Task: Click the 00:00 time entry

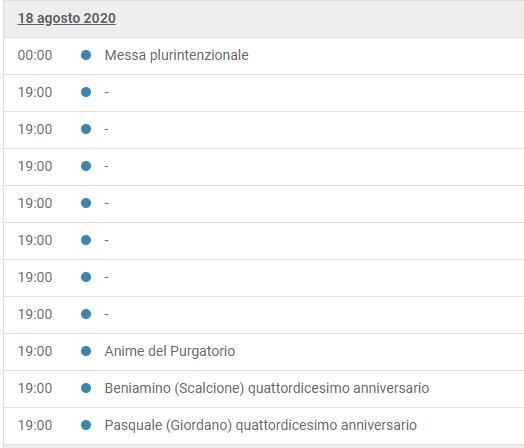Action: [x=35, y=55]
